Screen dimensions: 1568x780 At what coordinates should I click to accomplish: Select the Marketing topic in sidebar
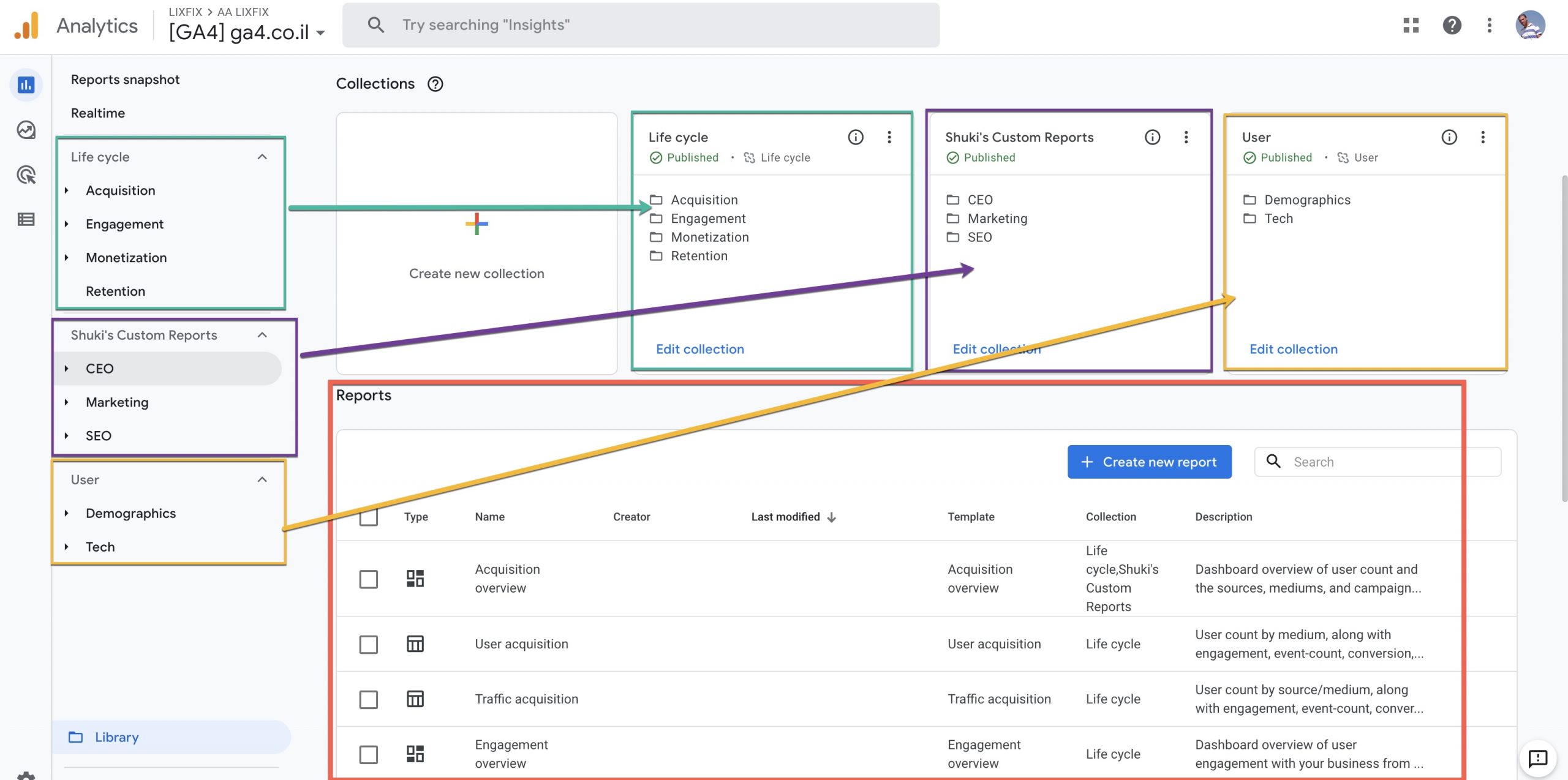tap(117, 402)
